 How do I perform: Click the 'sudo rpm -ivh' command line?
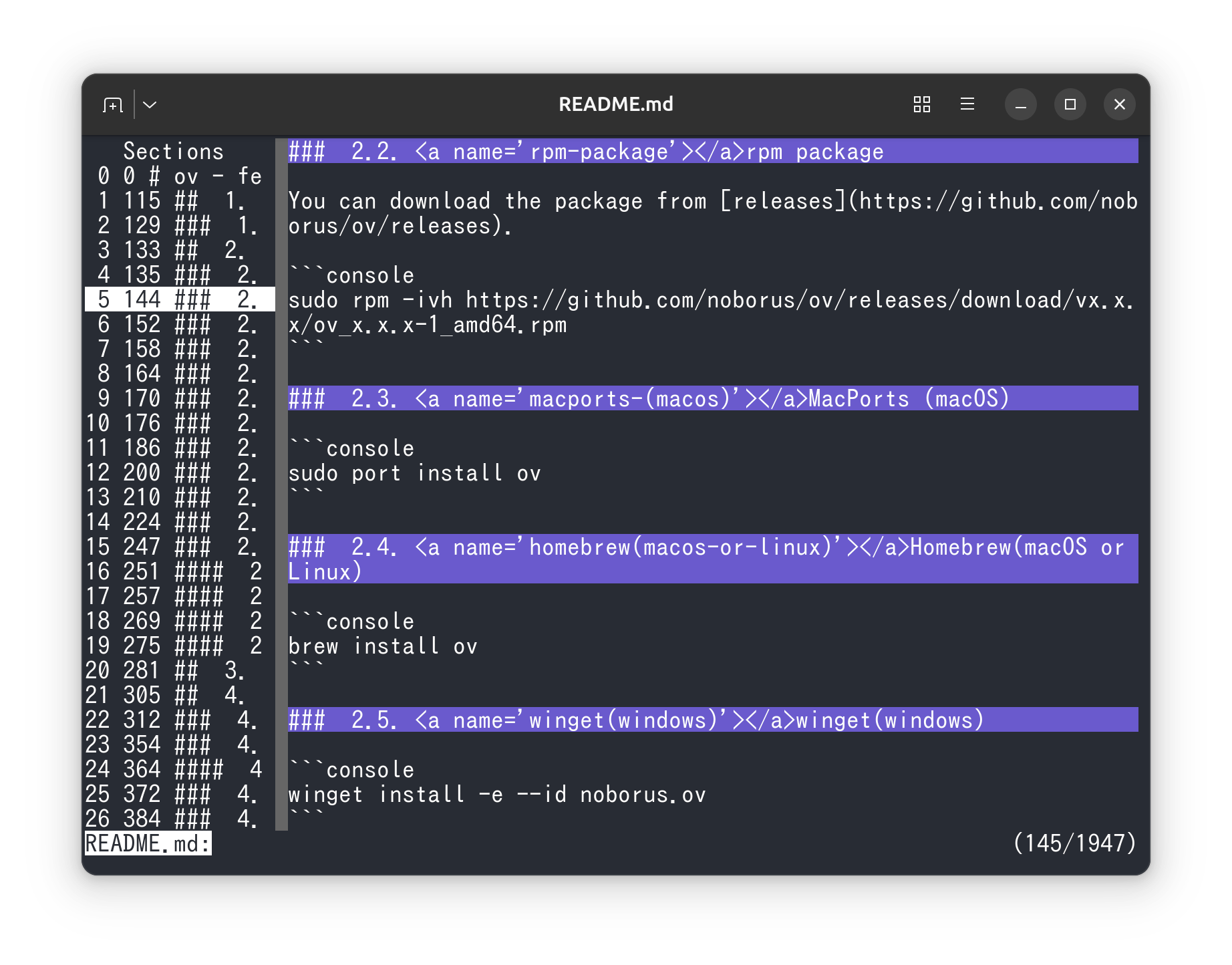pyautogui.click(x=712, y=312)
